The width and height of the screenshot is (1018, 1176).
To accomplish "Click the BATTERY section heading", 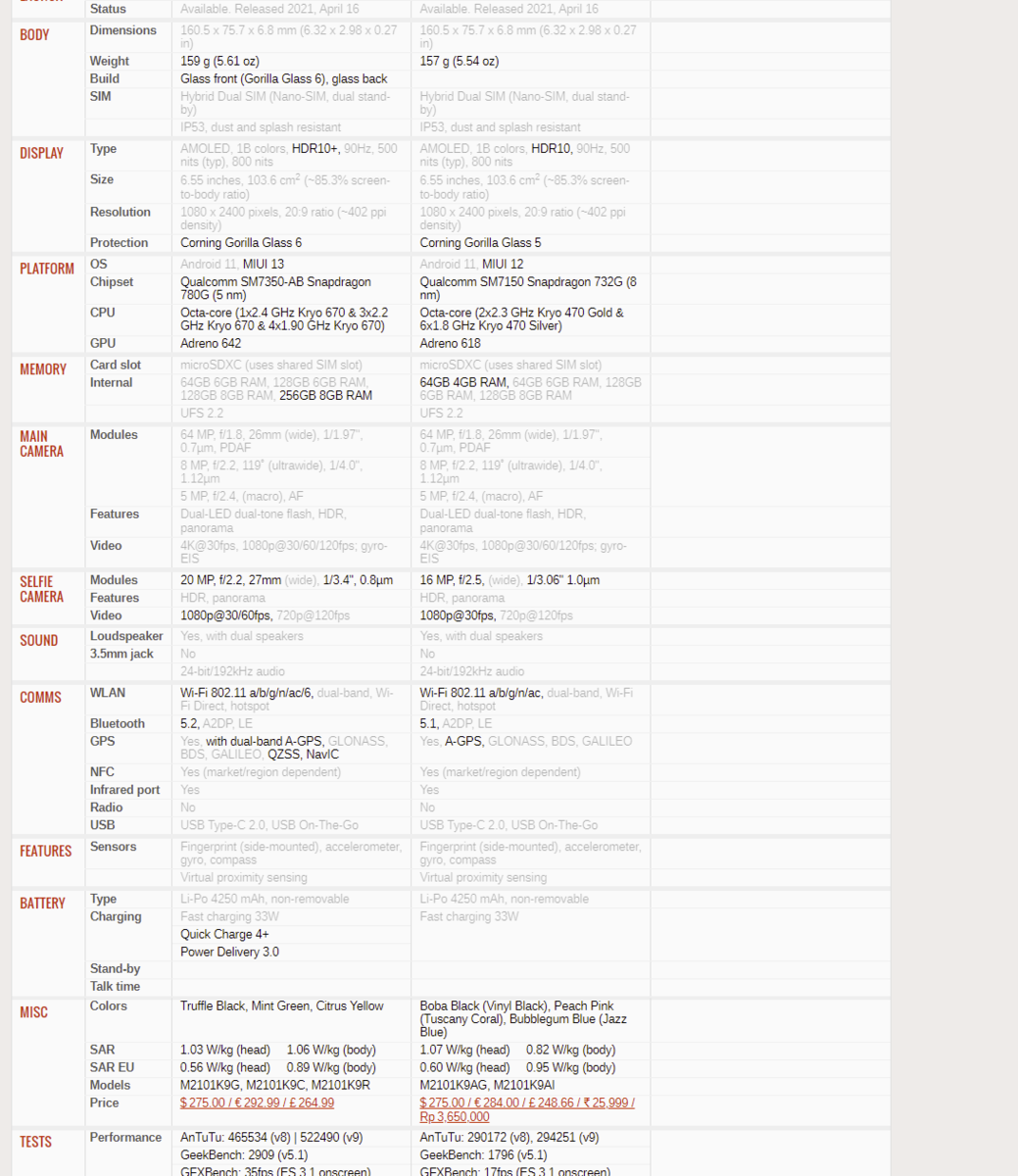I will 42,903.
